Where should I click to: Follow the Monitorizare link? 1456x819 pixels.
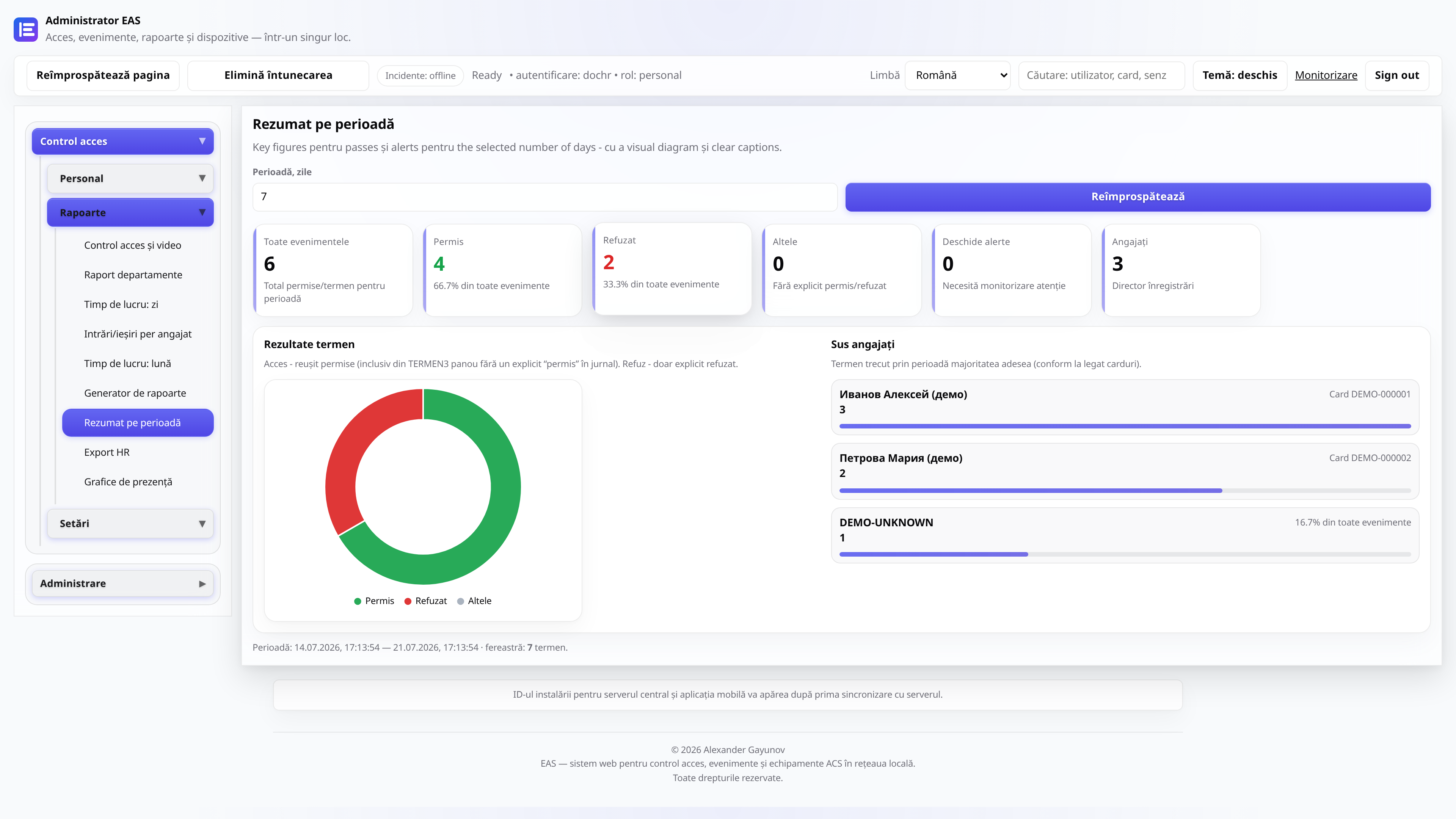coord(1326,76)
